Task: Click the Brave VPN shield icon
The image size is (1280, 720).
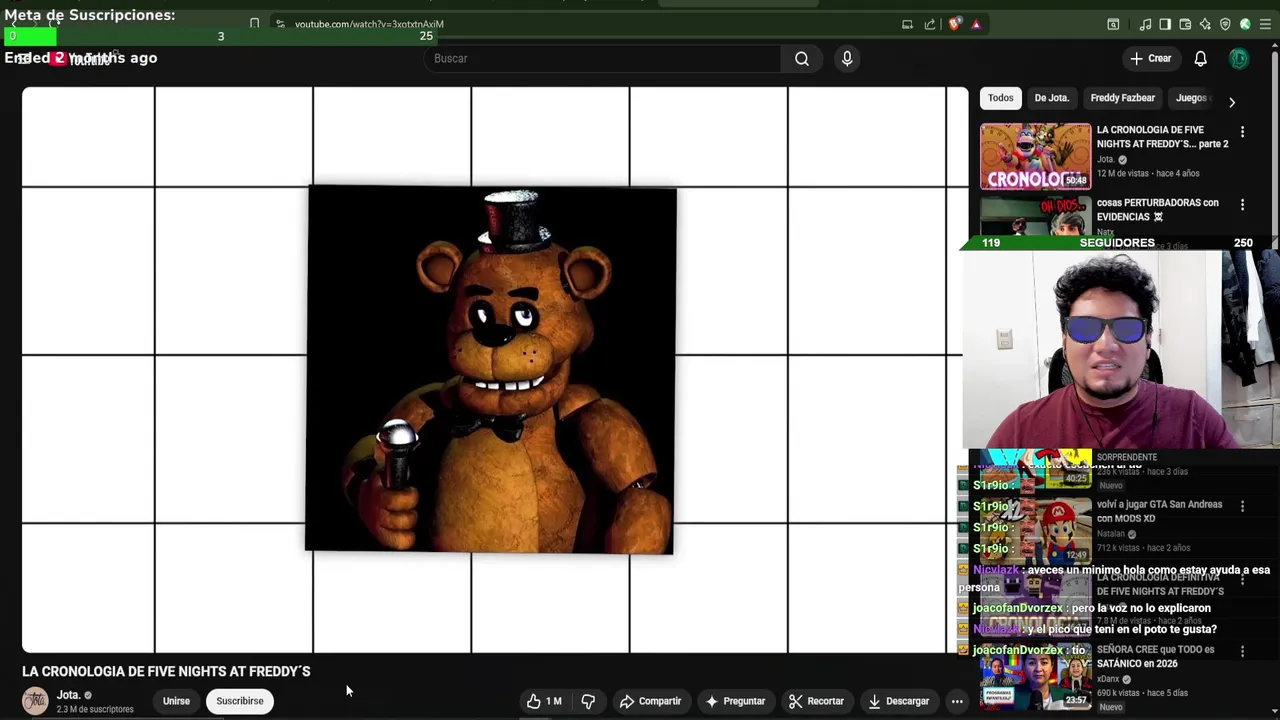Action: tap(1225, 24)
